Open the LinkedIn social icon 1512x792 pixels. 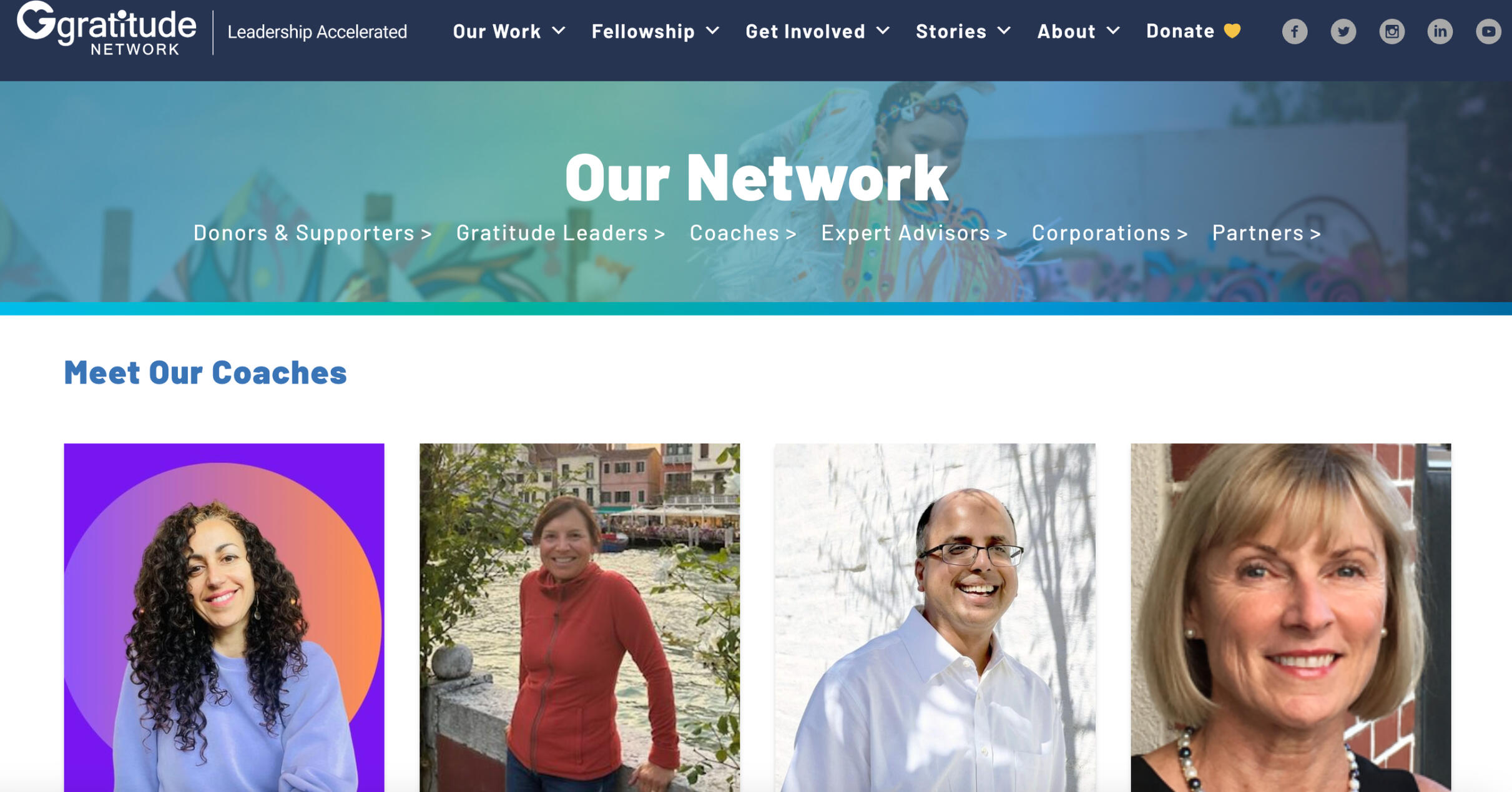coord(1440,31)
